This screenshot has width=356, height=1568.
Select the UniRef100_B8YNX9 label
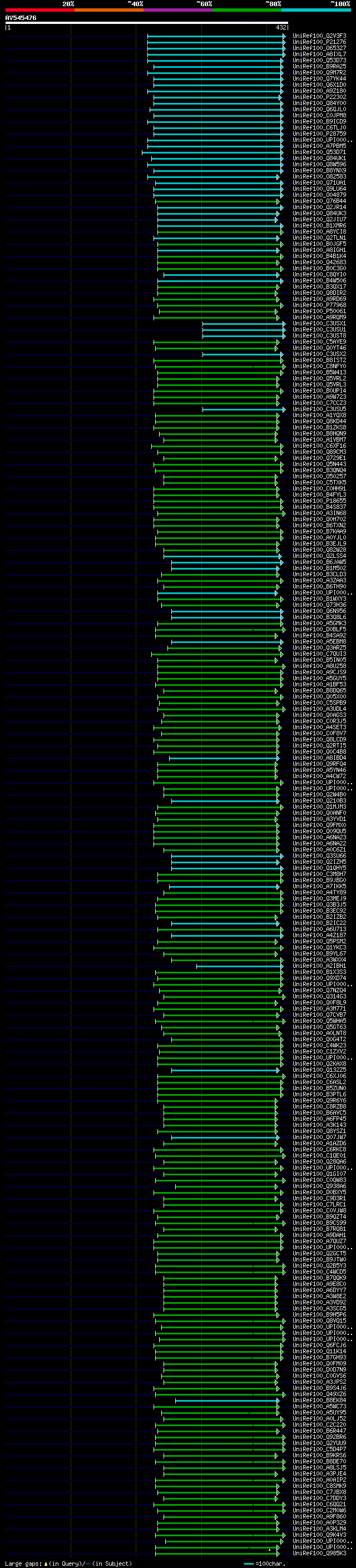[319, 170]
